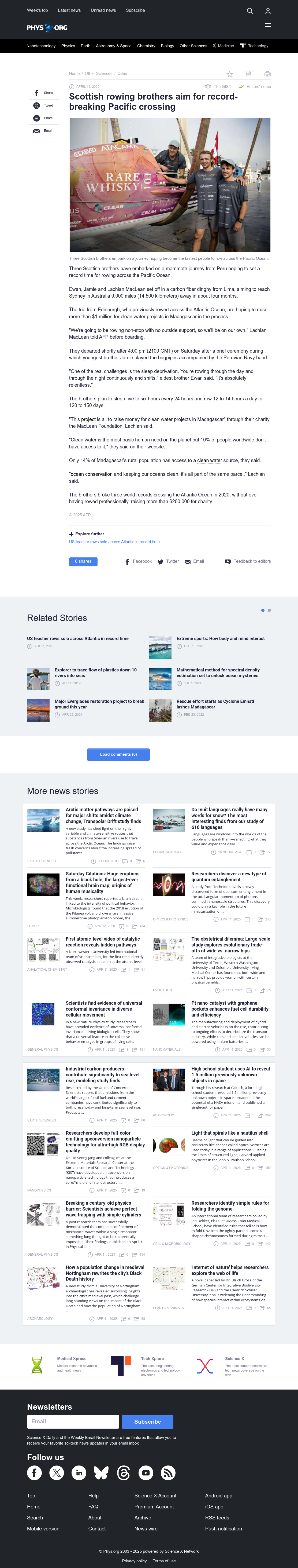298x1568 pixels.
Task: Share article via LinkedIn sidebar icon
Action: [x=36, y=118]
